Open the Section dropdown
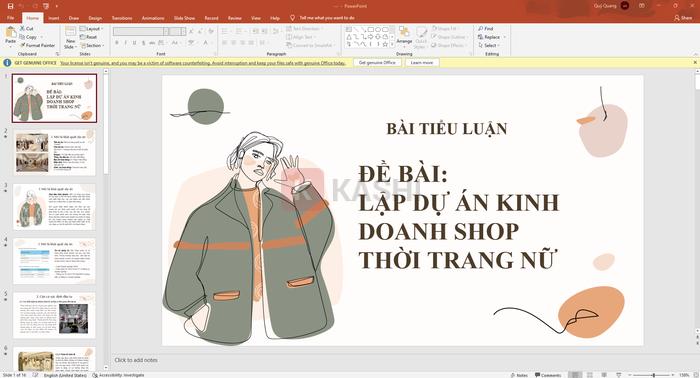This screenshot has height=378, width=700. pyautogui.click(x=92, y=46)
